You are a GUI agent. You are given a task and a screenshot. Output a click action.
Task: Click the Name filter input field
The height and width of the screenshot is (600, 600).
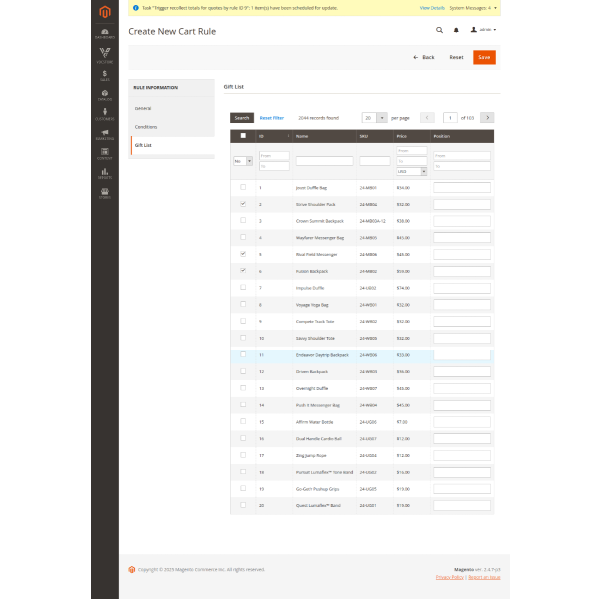(324, 160)
